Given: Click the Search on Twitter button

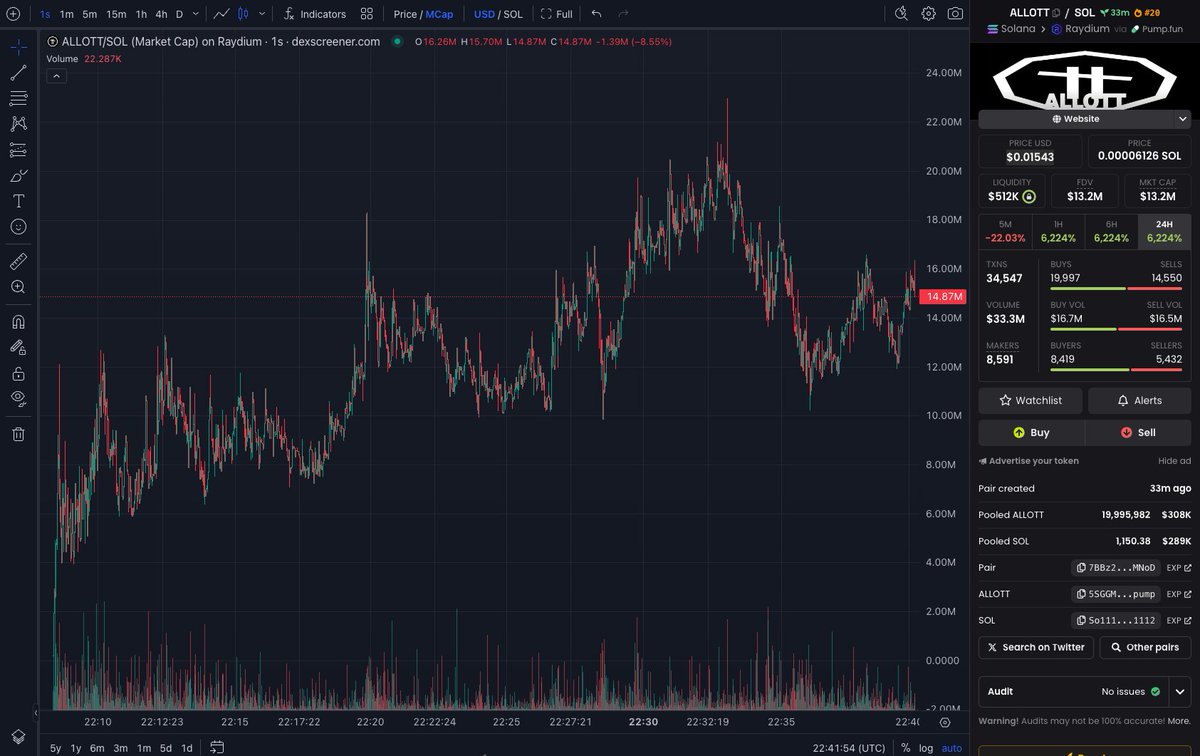Looking at the screenshot, I should [x=1036, y=647].
